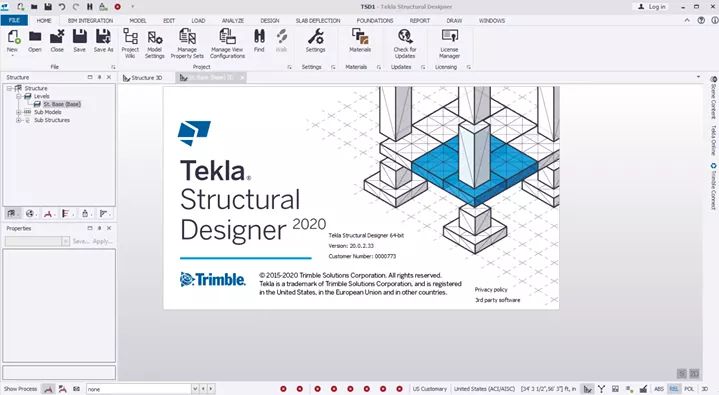Screen dimensions: 719x395
Task: Click the first process icon next to Show Process
Action: 48,389
